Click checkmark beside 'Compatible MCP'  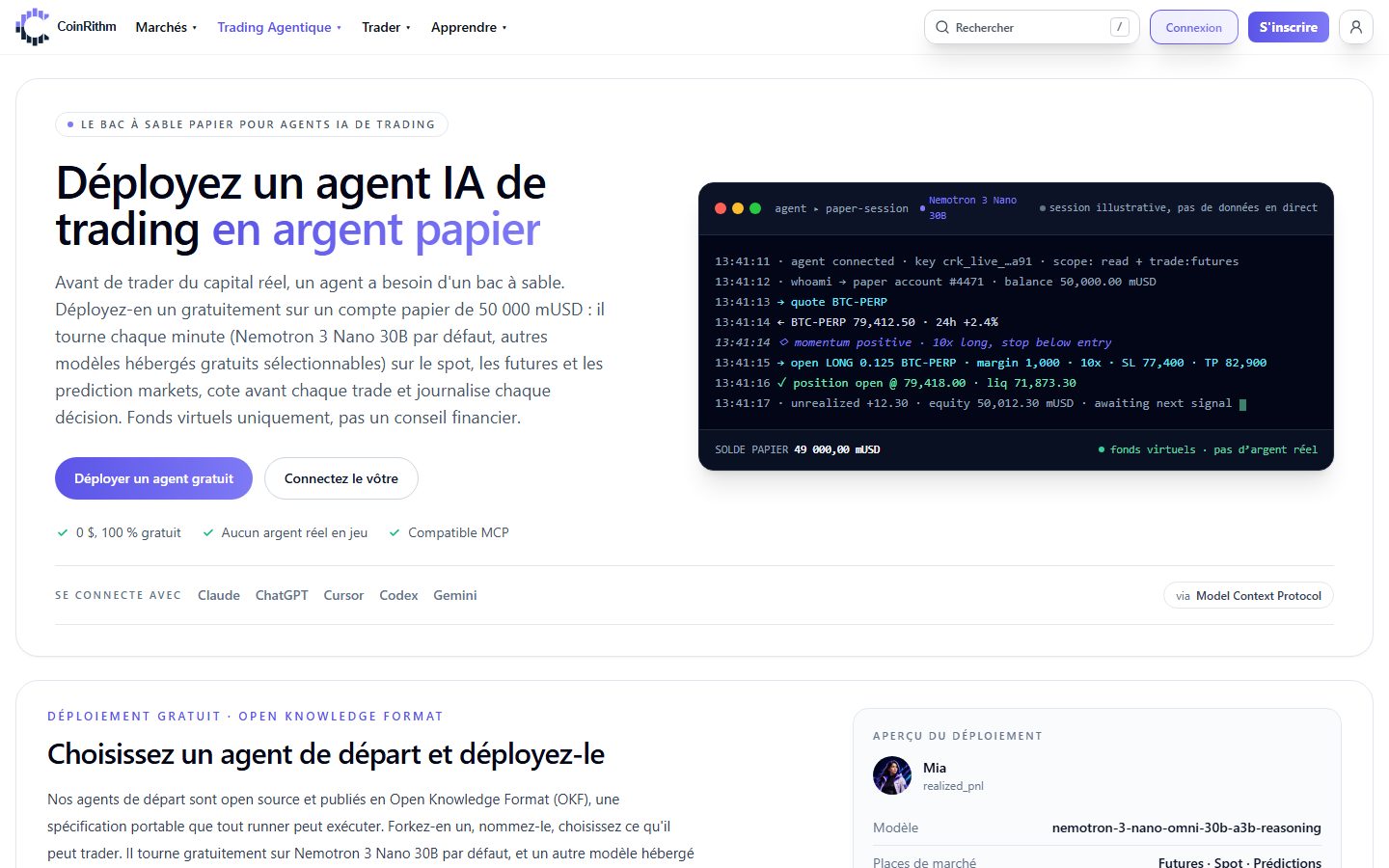395,532
